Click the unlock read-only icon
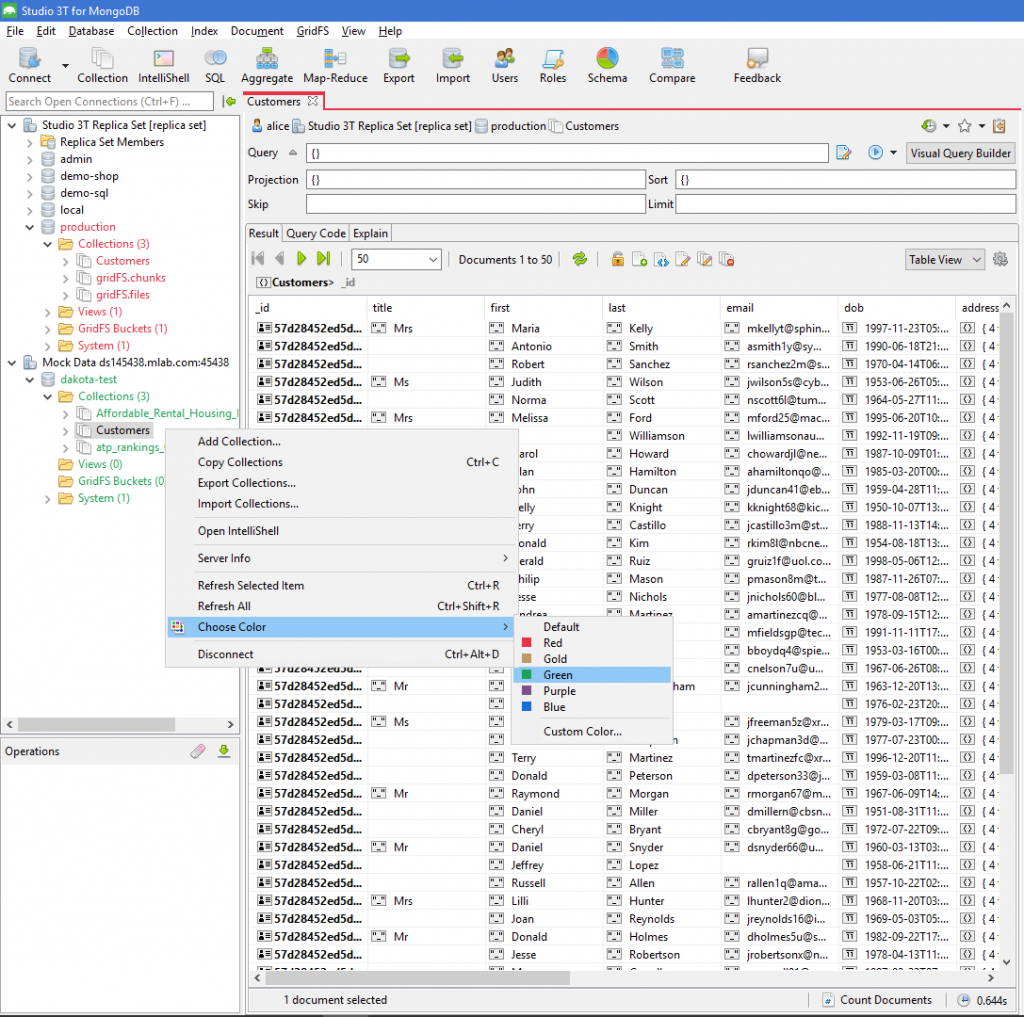Screen dimensions: 1024x1017 click(x=617, y=259)
